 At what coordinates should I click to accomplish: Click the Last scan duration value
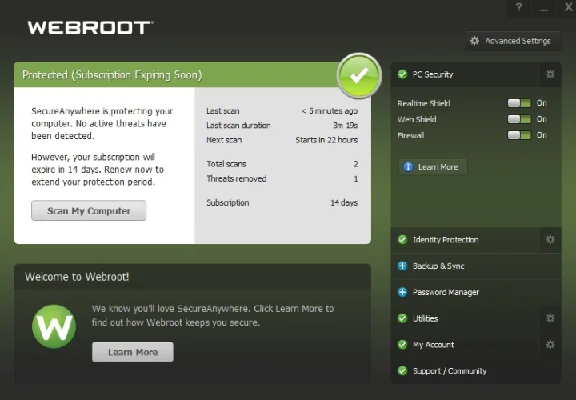coord(345,125)
